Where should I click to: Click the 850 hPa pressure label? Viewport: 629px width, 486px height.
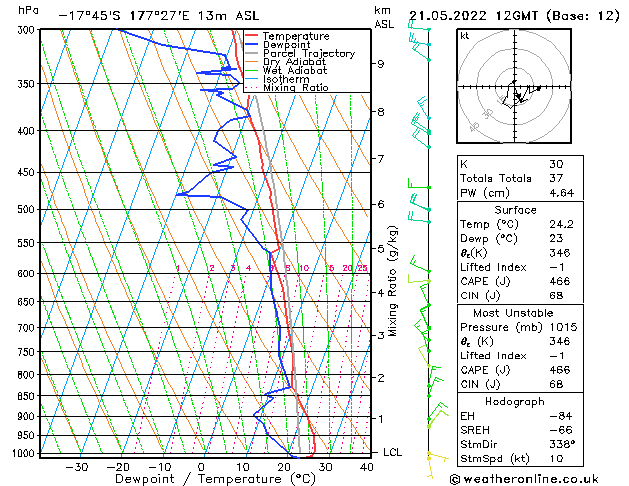click(28, 396)
